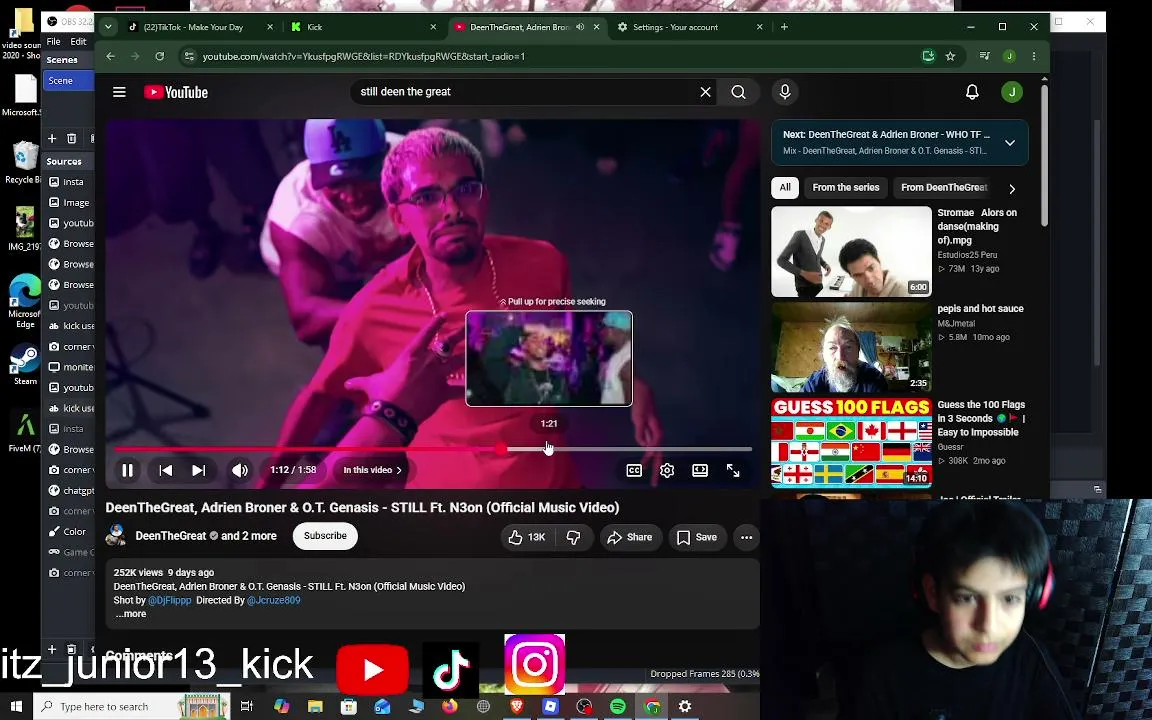
Task: Select Scene in OBS Scenes list
Action: (x=68, y=81)
